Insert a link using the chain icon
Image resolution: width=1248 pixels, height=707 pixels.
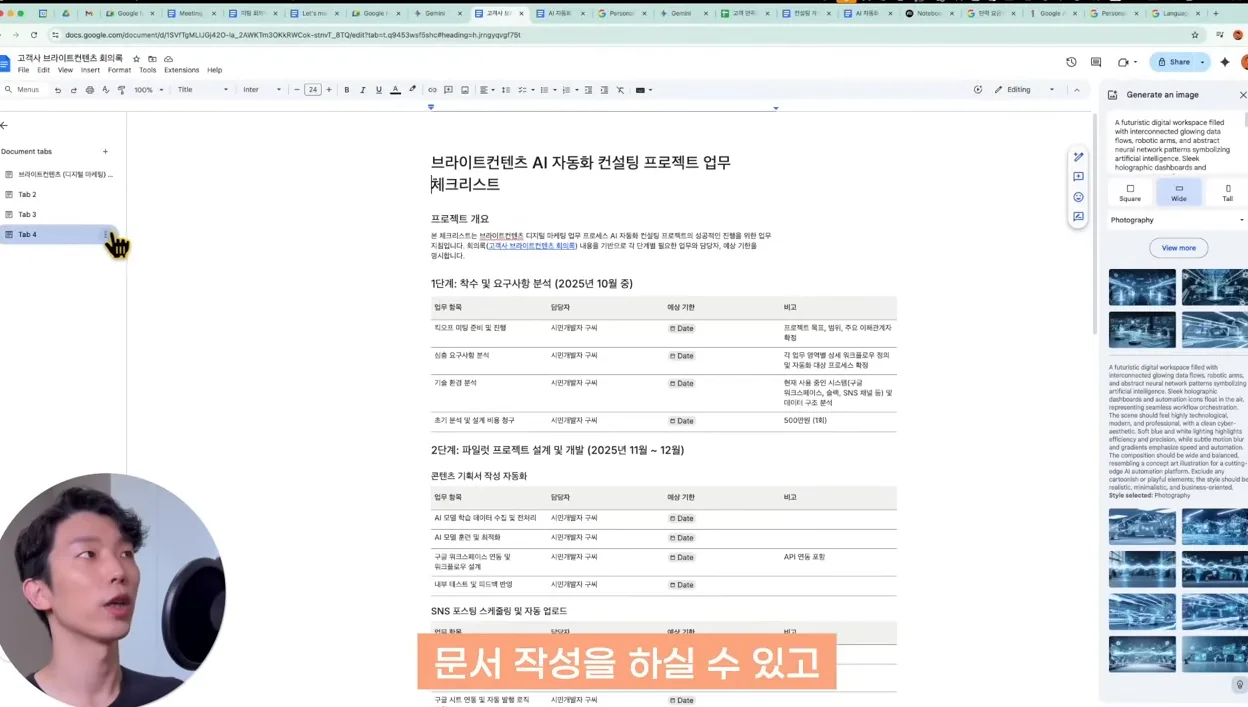(x=432, y=90)
